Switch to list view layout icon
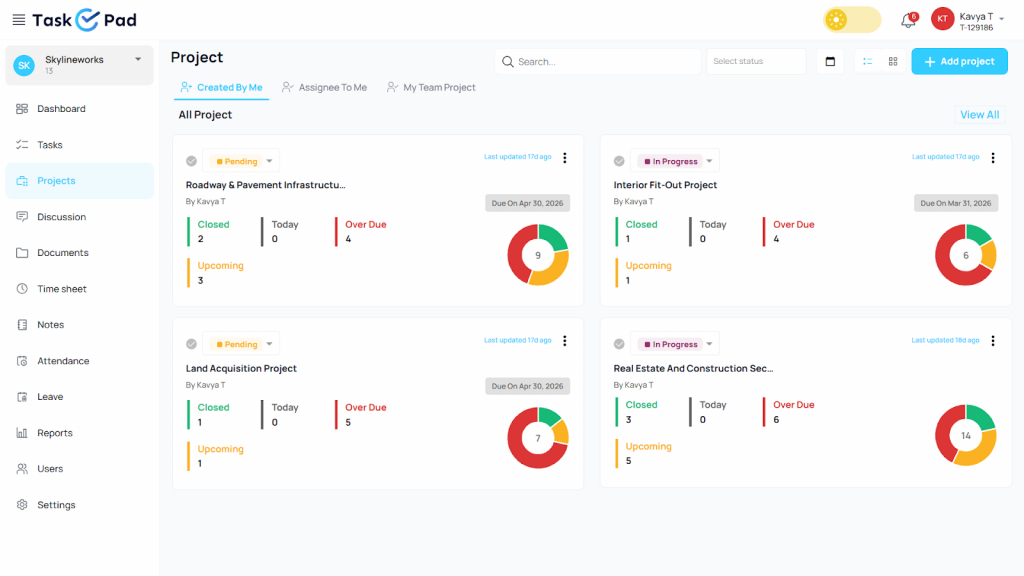 [x=867, y=62]
